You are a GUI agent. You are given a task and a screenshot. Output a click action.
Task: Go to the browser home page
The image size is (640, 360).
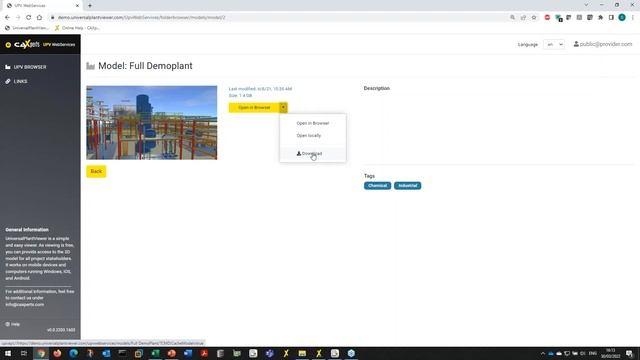[x=39, y=18]
